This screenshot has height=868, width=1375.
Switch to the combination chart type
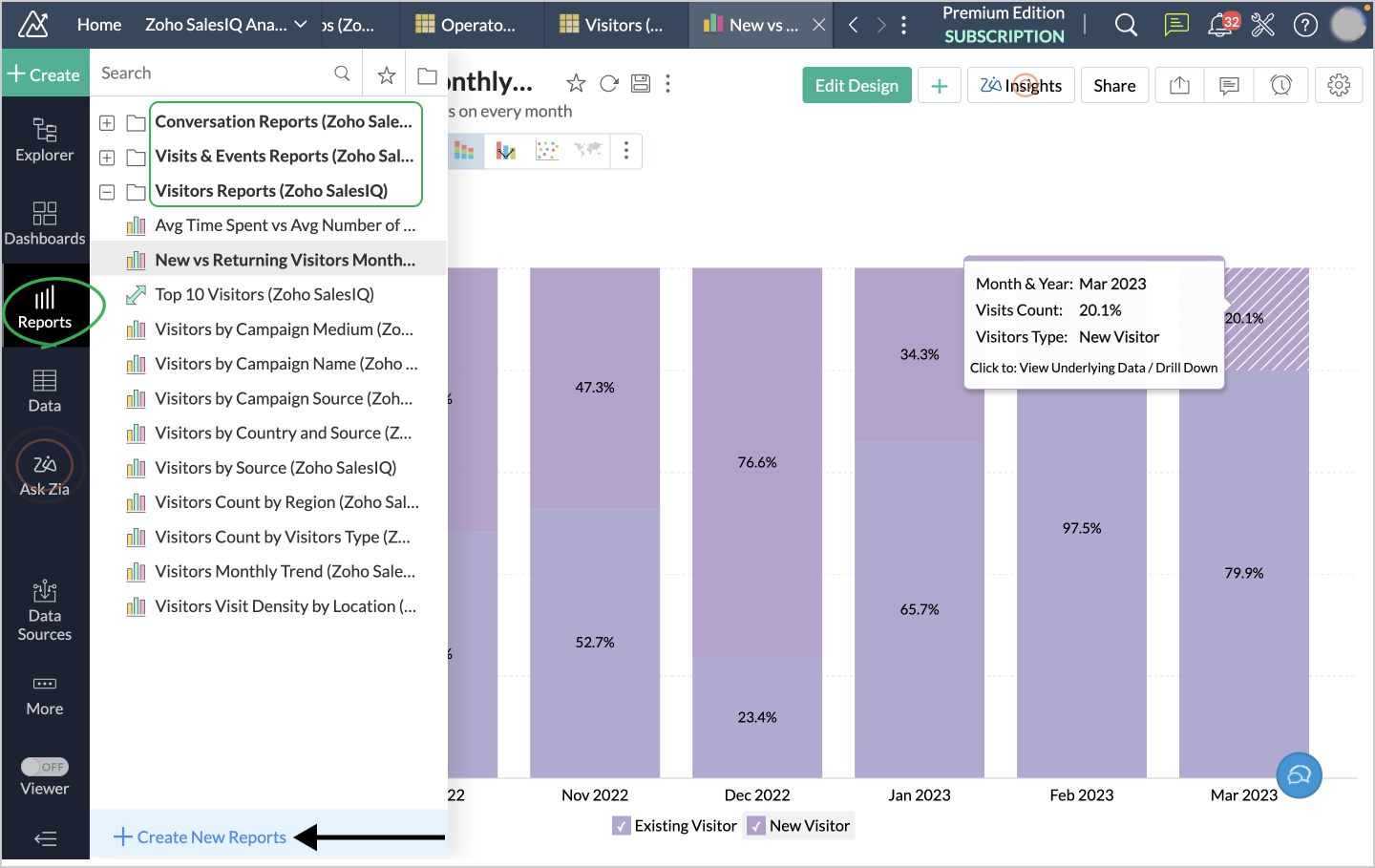tap(506, 151)
